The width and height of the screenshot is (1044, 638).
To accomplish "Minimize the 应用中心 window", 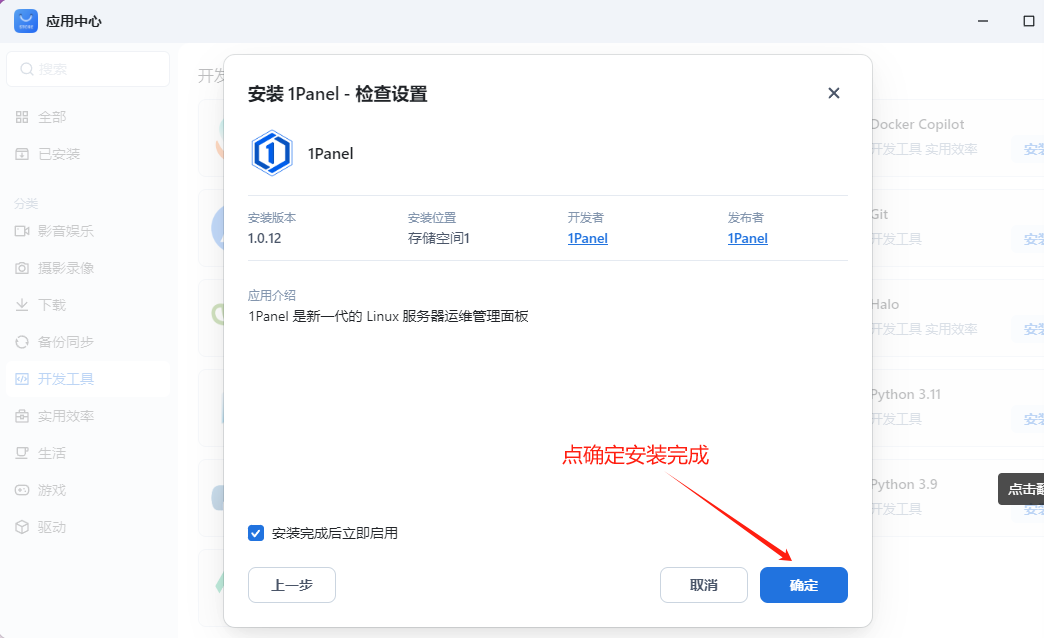I will (x=983, y=21).
